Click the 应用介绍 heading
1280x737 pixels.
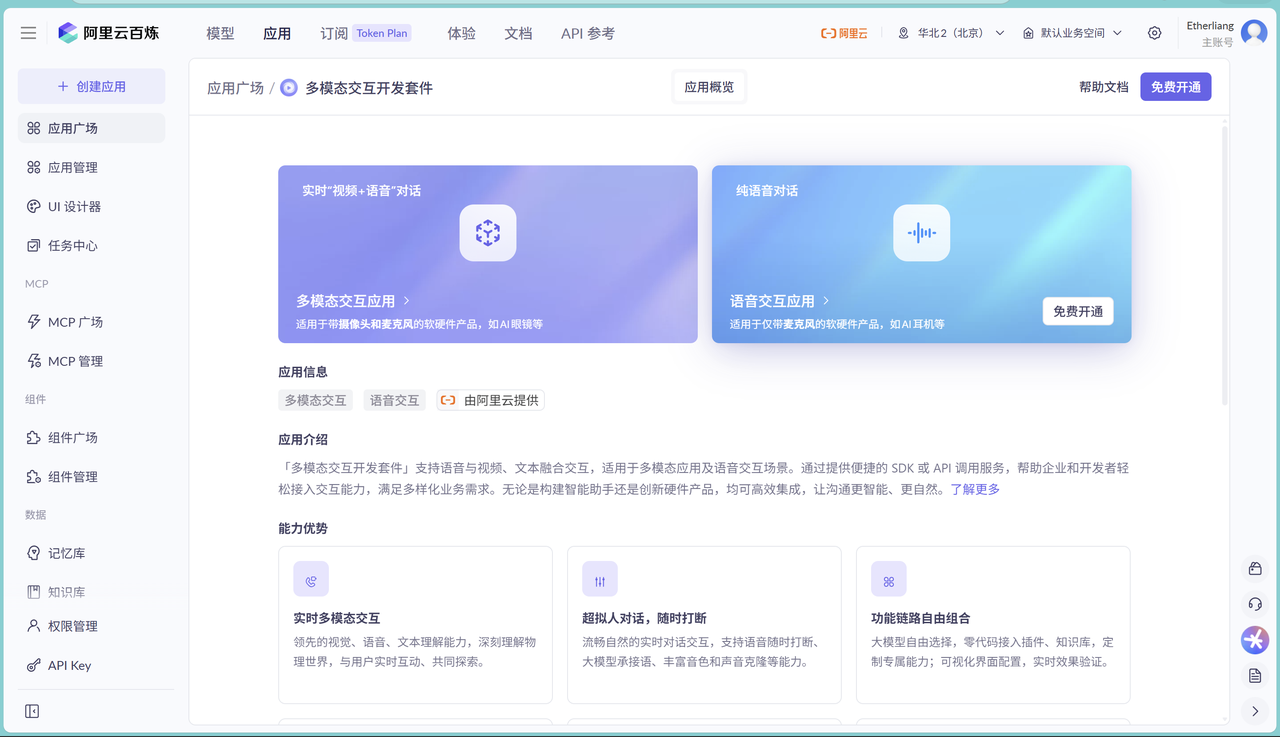point(303,440)
